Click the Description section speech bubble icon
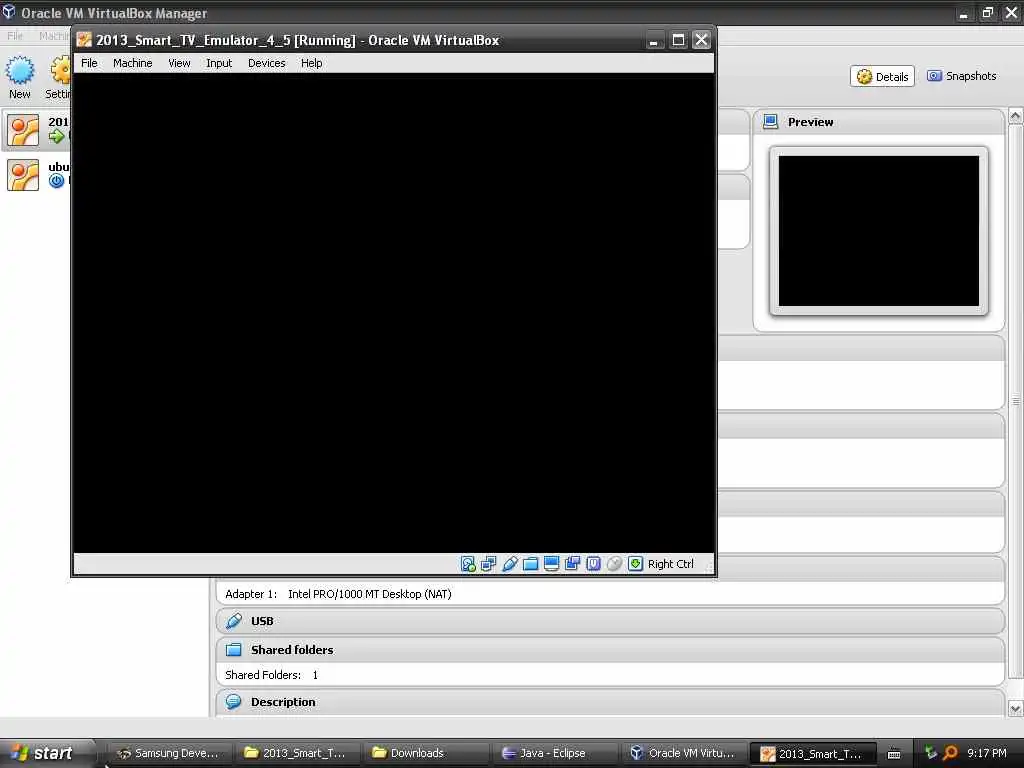The height and width of the screenshot is (768, 1024). pyautogui.click(x=234, y=702)
